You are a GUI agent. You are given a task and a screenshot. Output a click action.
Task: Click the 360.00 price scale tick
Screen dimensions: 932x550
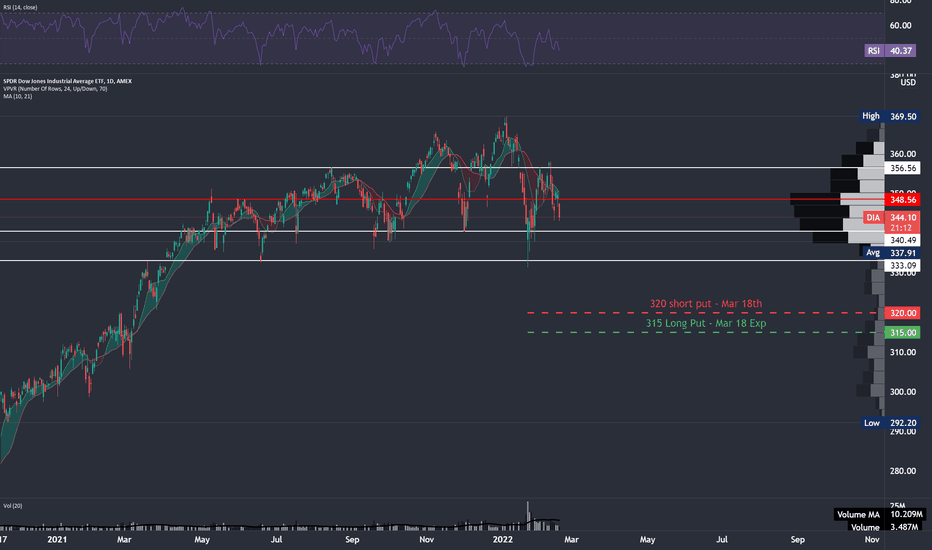[x=902, y=154]
